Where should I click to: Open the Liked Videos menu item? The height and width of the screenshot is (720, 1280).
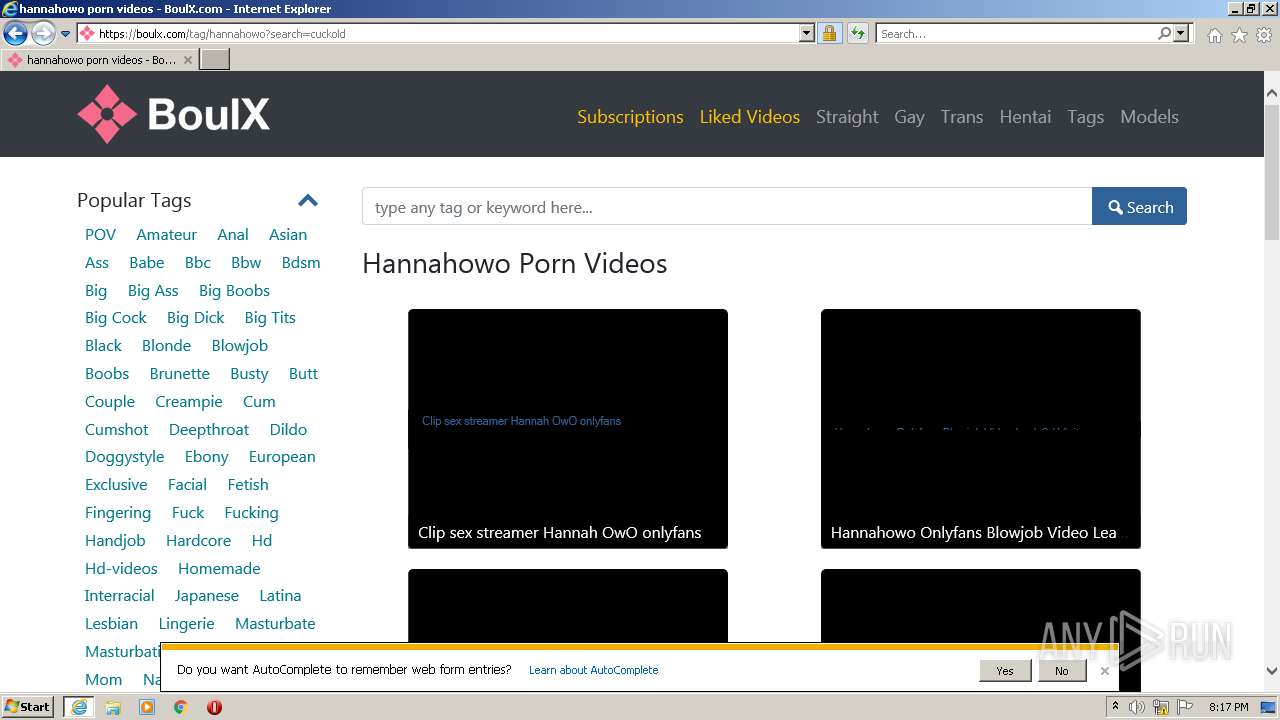750,117
